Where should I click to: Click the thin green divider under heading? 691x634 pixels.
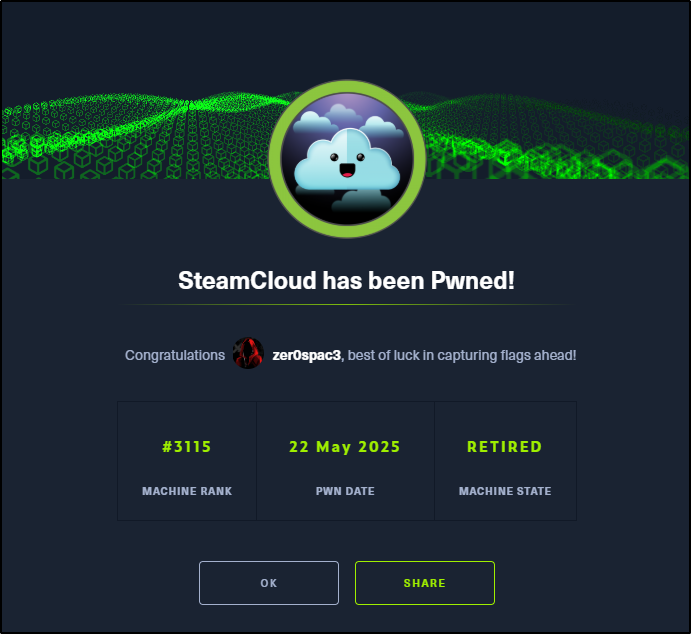pyautogui.click(x=346, y=304)
